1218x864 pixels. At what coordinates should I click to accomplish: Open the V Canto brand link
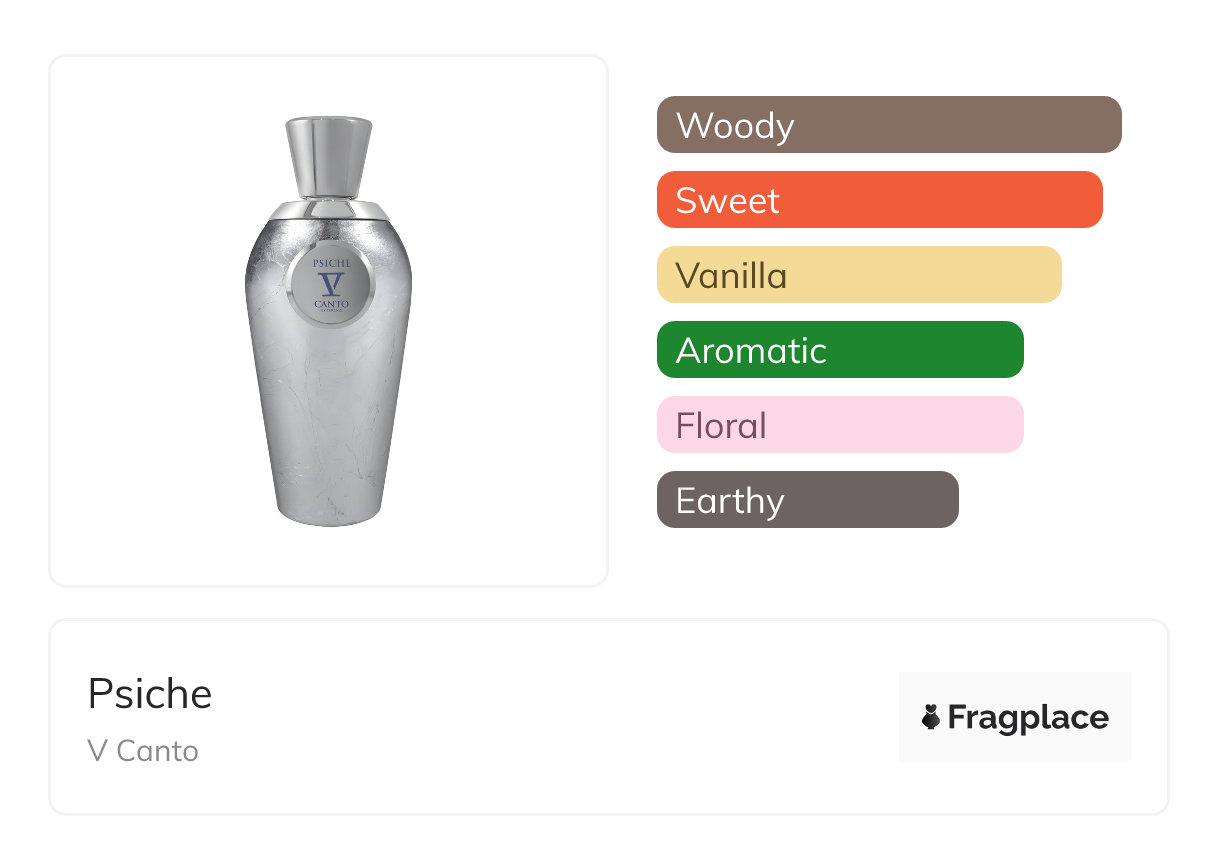point(143,751)
